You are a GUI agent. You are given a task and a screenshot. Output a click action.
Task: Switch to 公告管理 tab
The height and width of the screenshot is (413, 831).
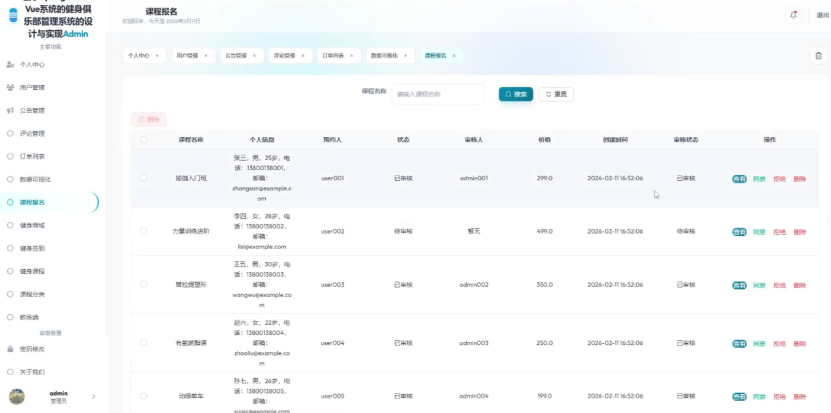pos(236,56)
